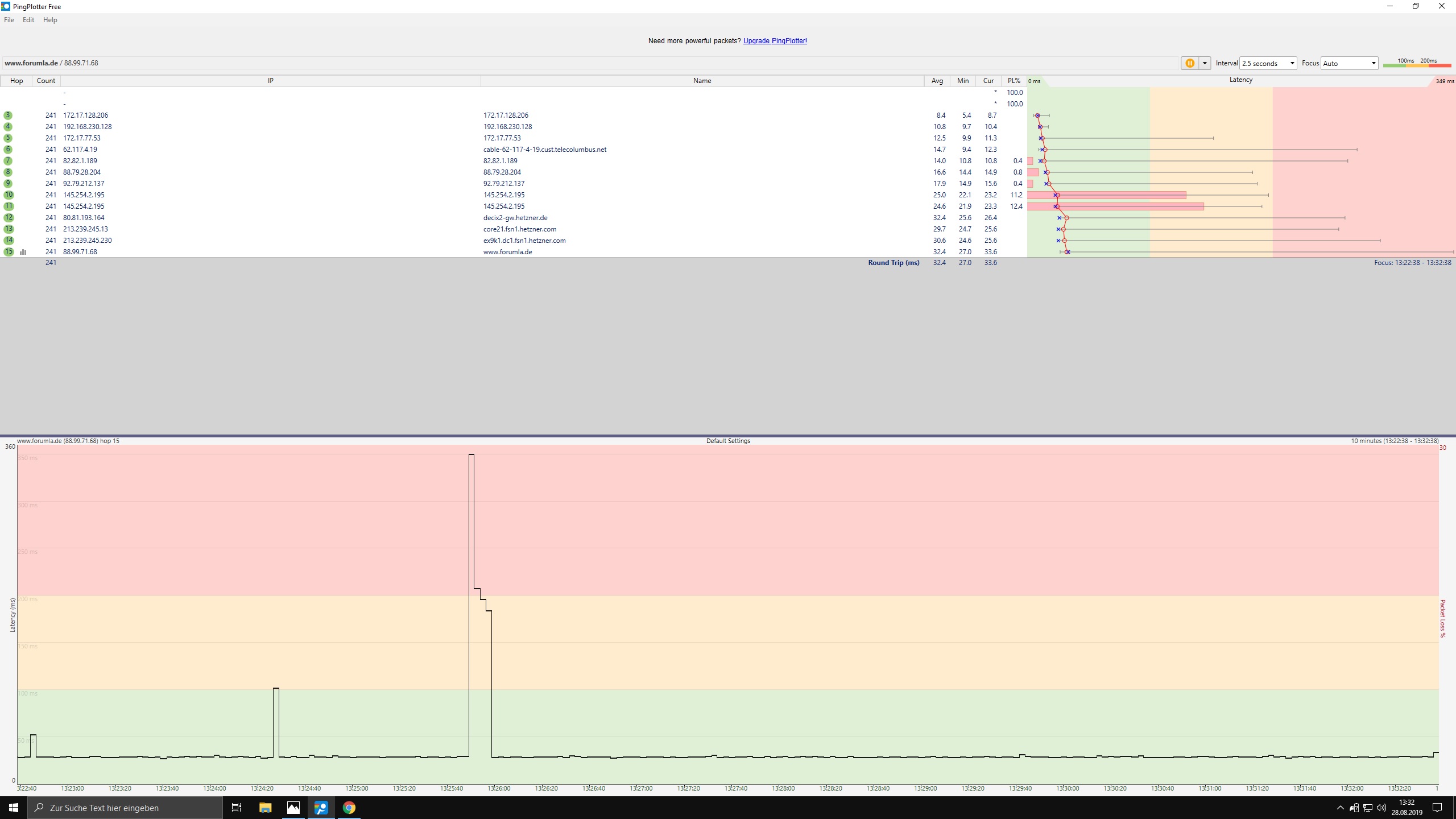Viewport: 1456px width, 819px height.
Task: Click the 100ms/200ms latency color scale legend
Action: (x=1417, y=63)
